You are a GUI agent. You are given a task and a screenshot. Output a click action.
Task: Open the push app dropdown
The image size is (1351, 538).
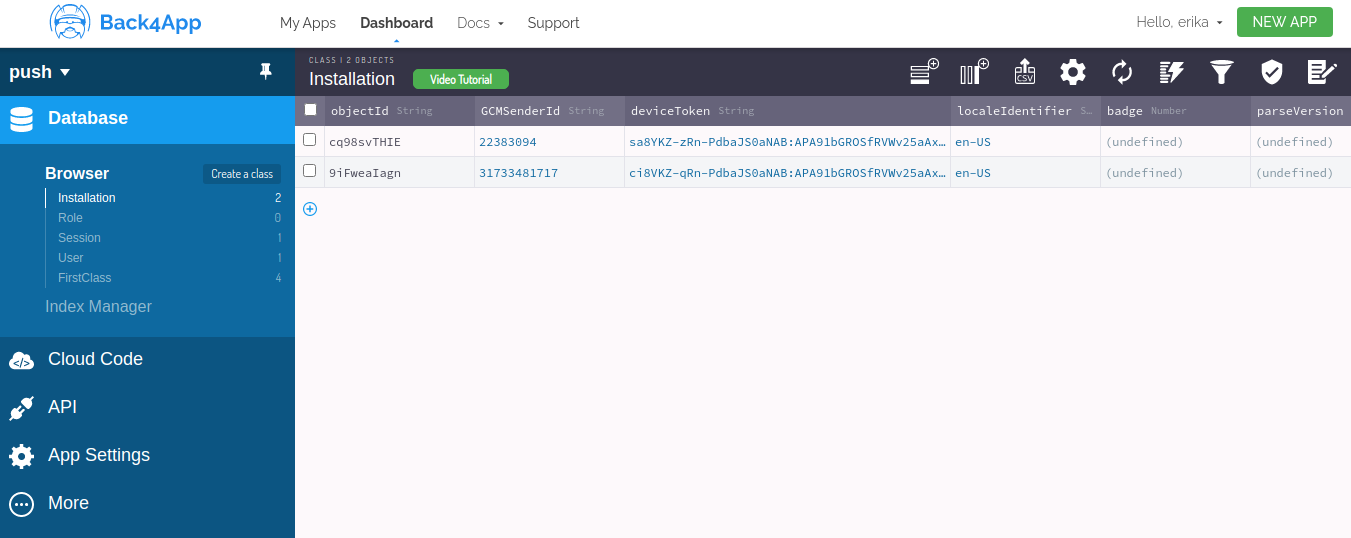pyautogui.click(x=40, y=72)
